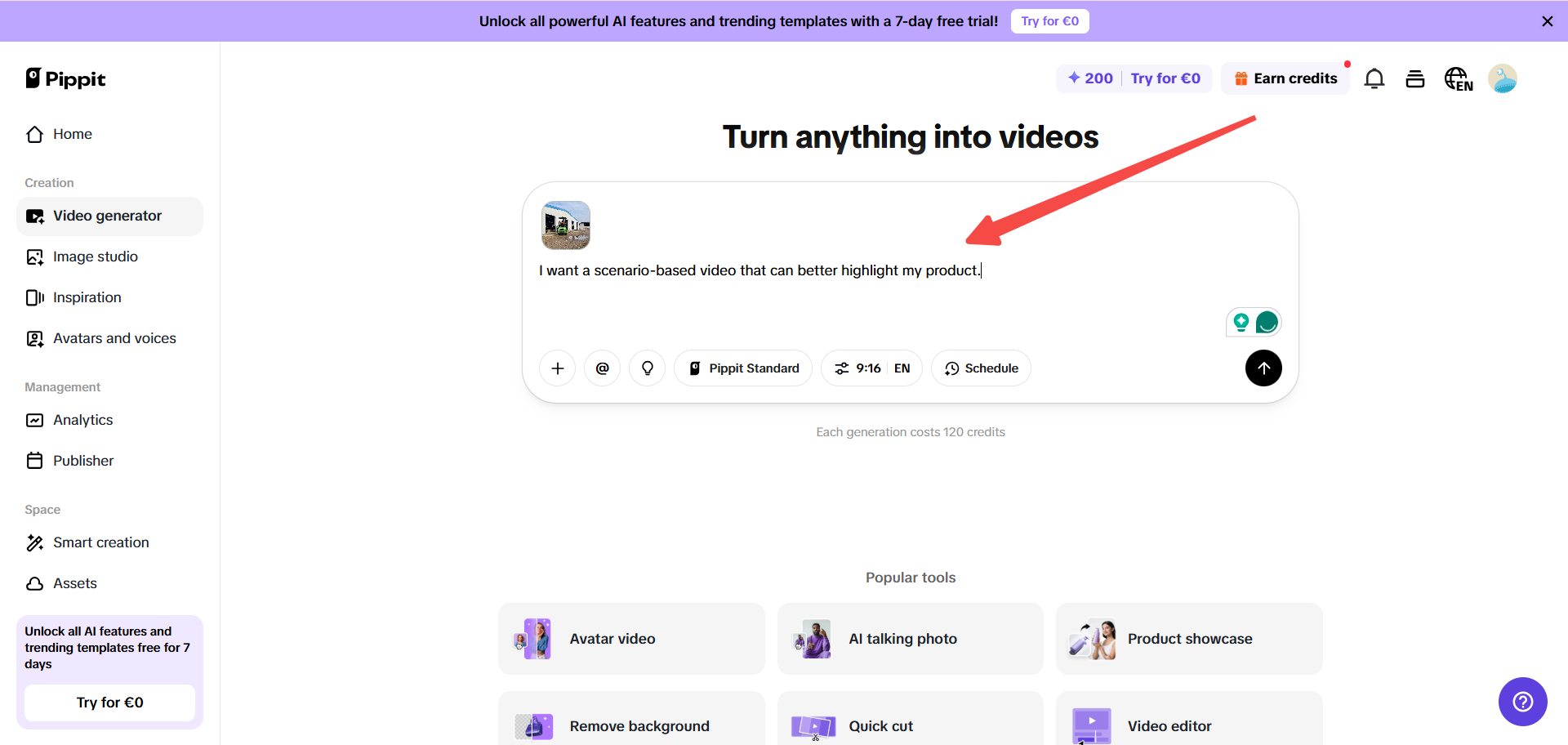Open Image studio
The height and width of the screenshot is (745, 1568).
coord(109,257)
